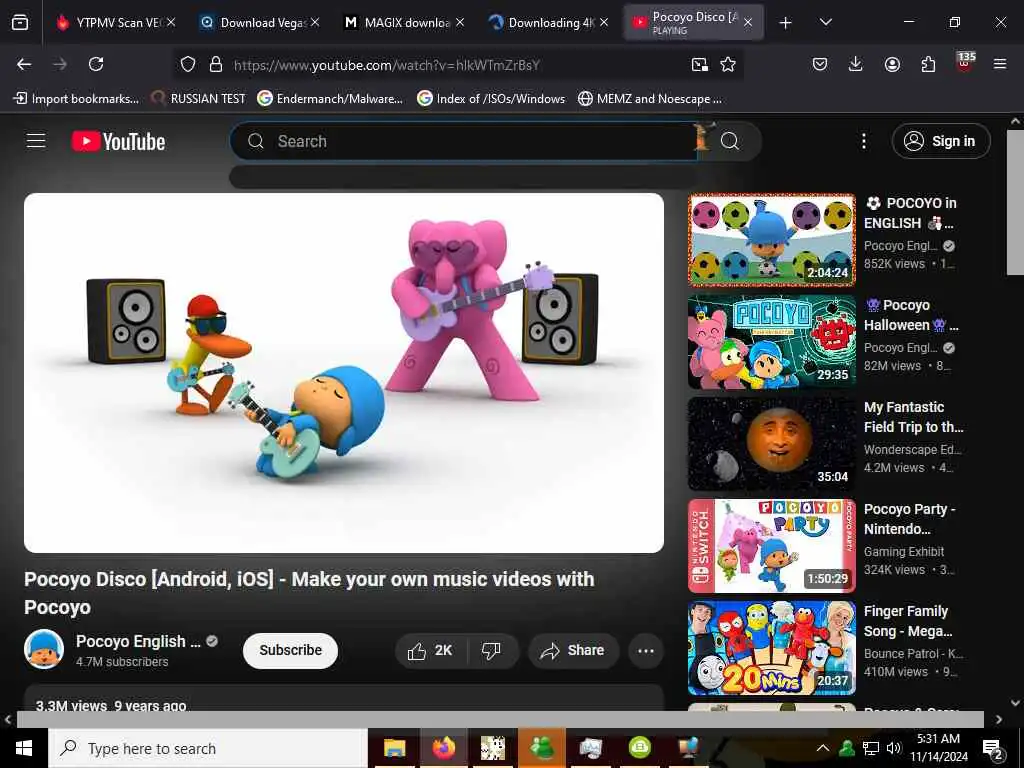Viewport: 1024px width, 768px height.
Task: Close the Pocoyo Disco tab
Action: click(748, 23)
